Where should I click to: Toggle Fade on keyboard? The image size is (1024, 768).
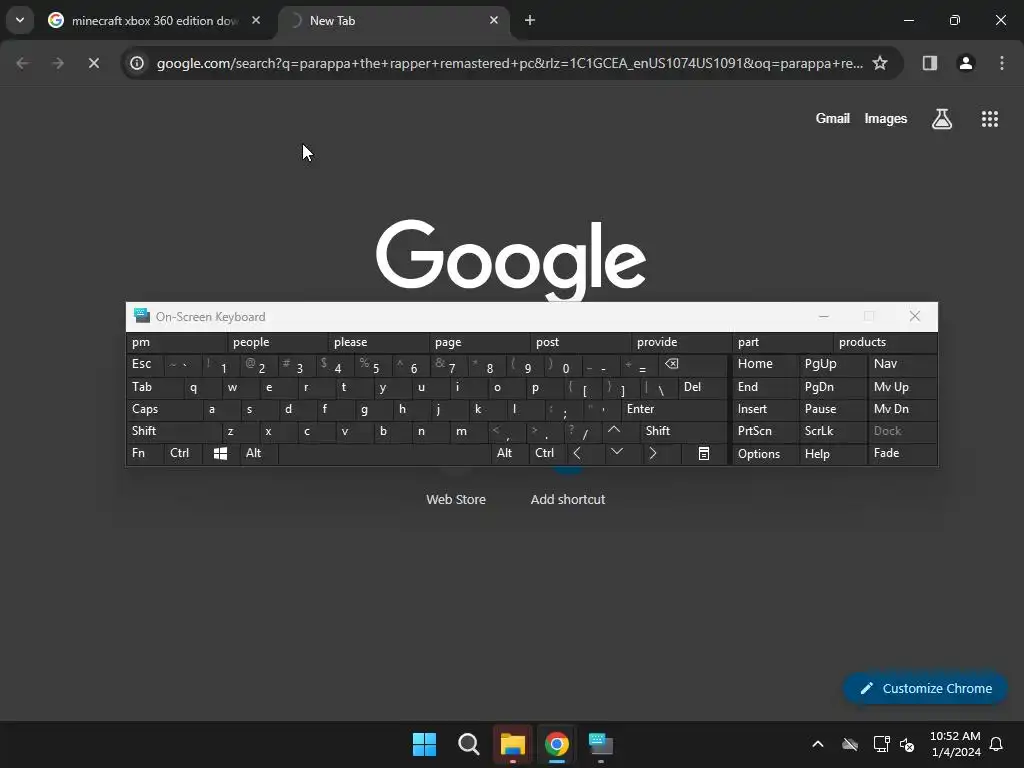pos(902,453)
